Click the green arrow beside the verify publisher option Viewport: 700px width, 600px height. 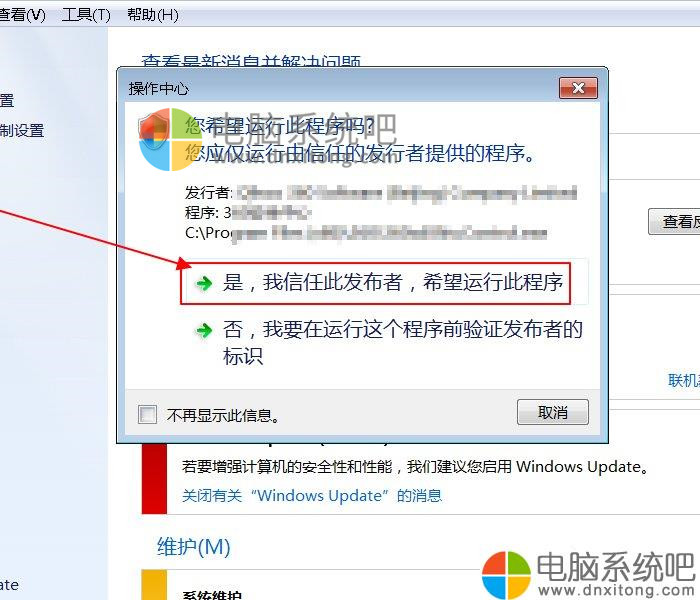coord(204,330)
